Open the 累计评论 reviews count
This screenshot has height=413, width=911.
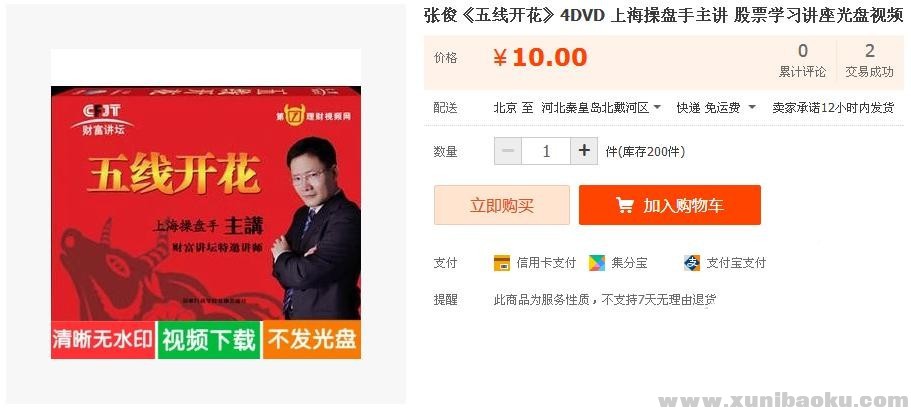(x=802, y=61)
